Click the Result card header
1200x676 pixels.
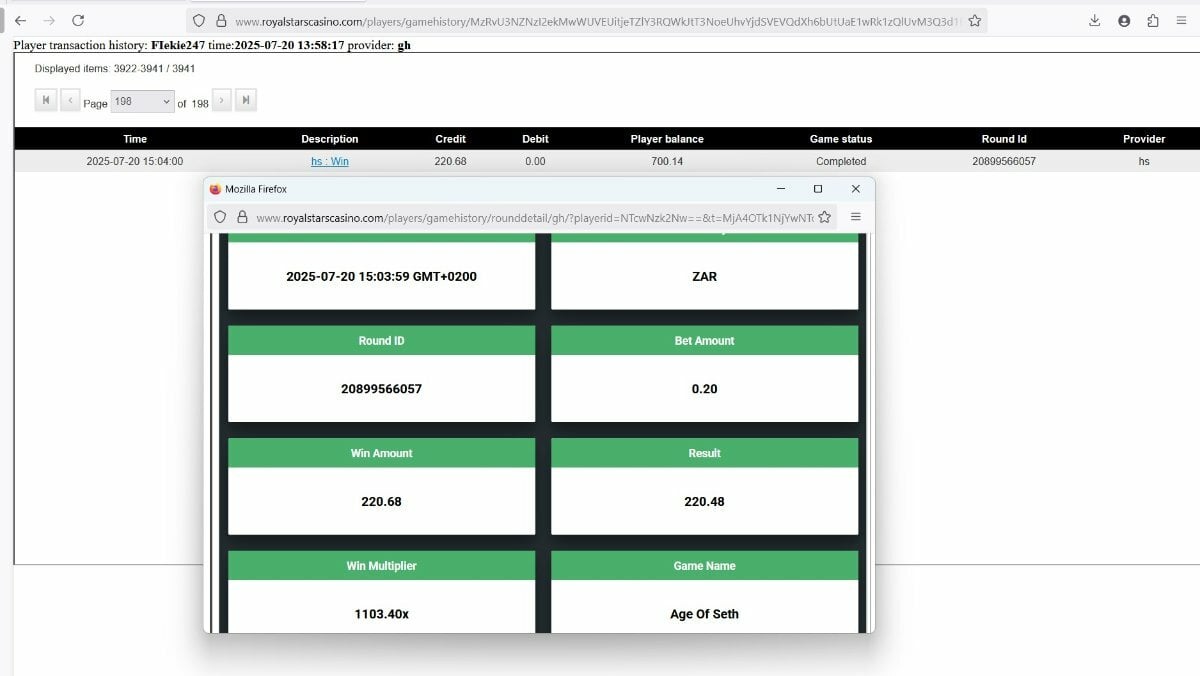point(705,453)
